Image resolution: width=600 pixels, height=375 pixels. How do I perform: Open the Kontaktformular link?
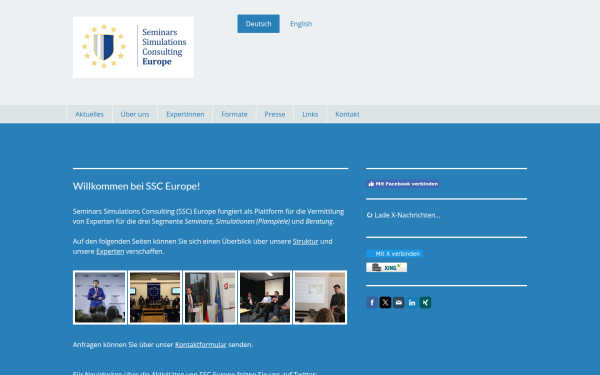(x=201, y=344)
